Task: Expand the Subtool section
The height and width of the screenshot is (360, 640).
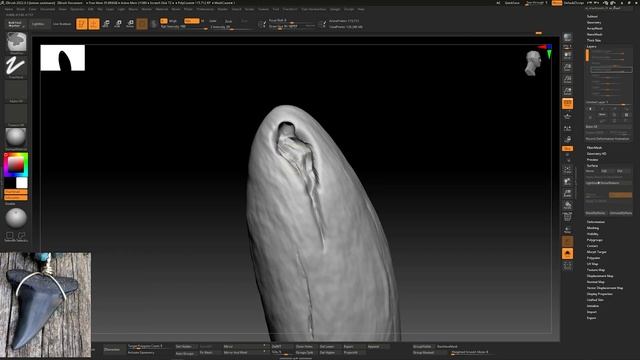Action: [592, 17]
